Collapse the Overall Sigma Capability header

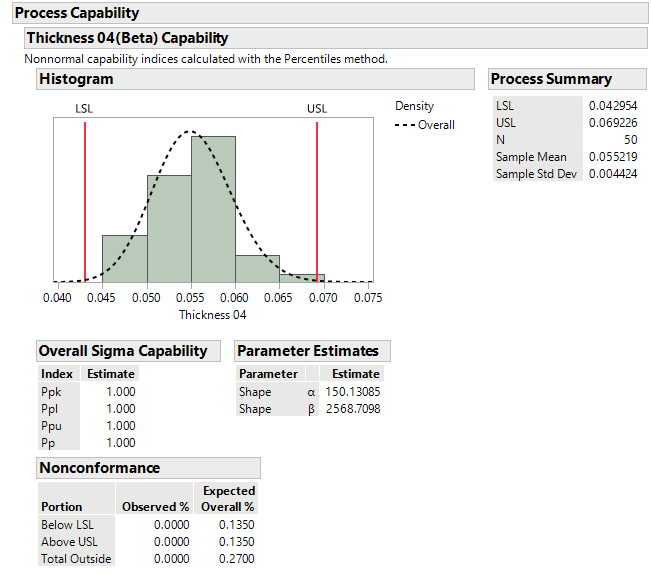click(x=128, y=351)
